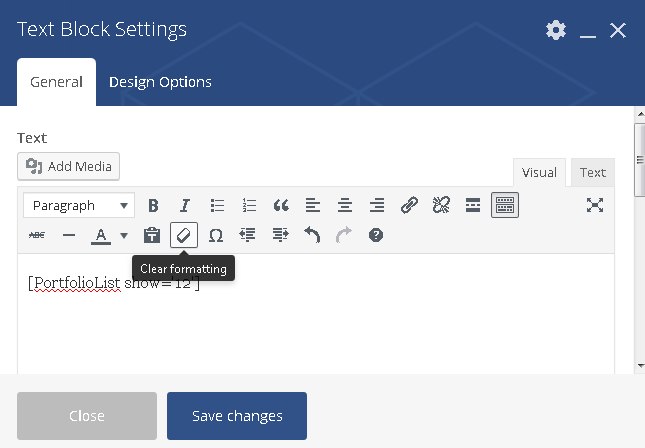This screenshot has height=448, width=645.
Task: Click the Clear formatting eraser icon
Action: [184, 235]
